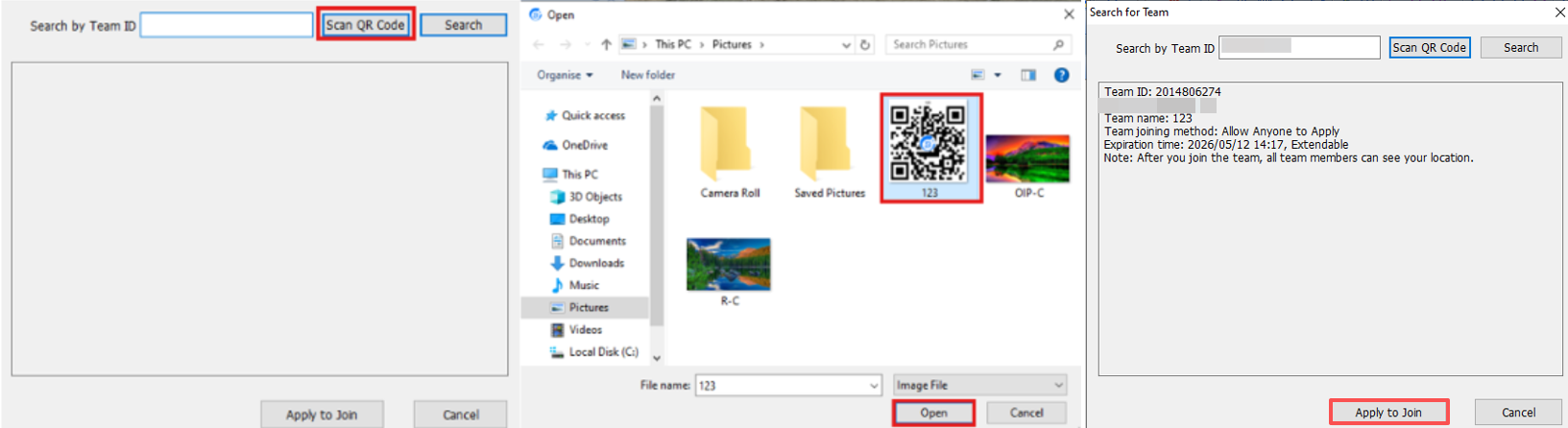Change the view layout icon
This screenshot has height=428, width=1568.
[978, 75]
